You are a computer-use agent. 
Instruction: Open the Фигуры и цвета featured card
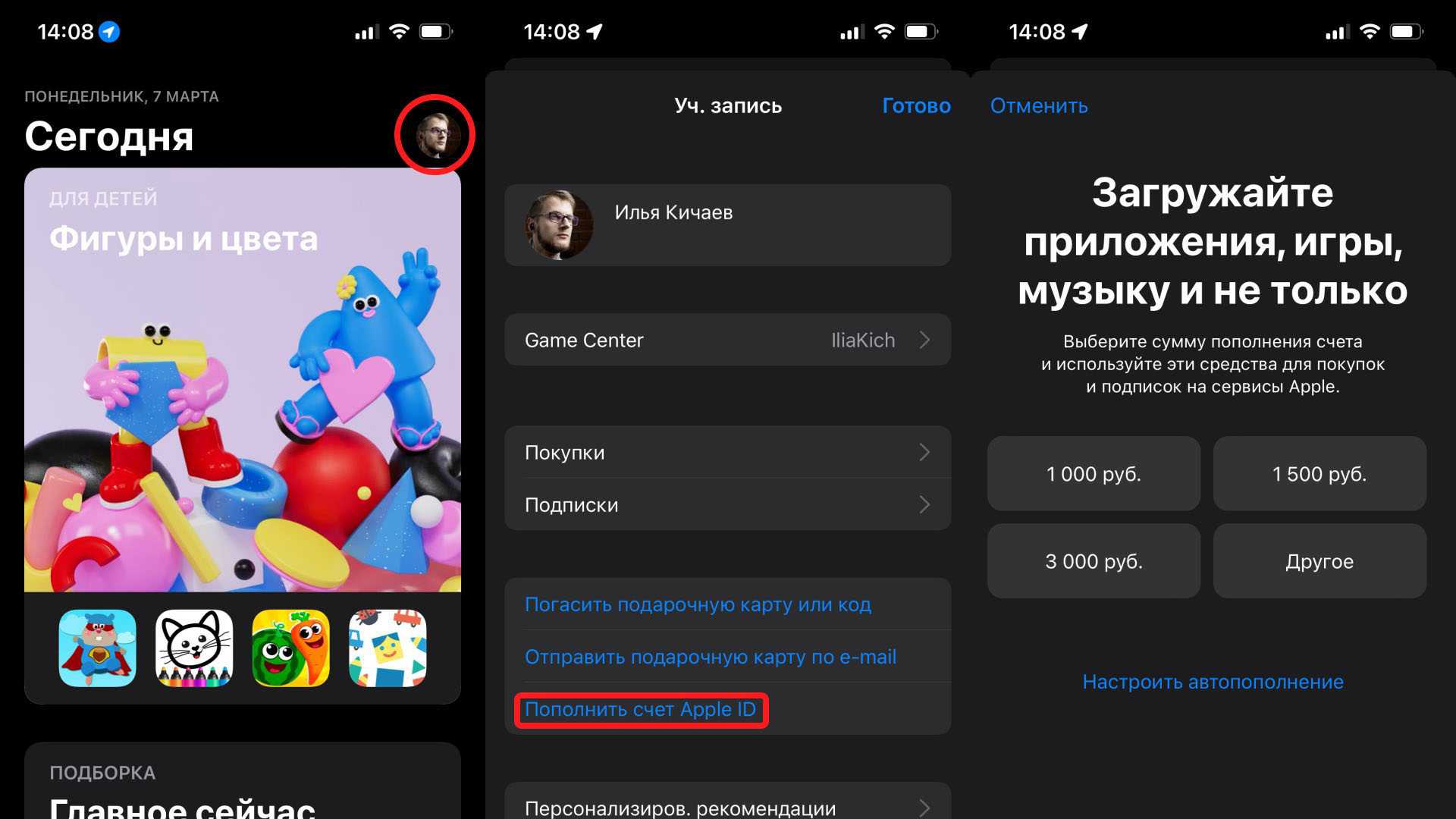(x=243, y=379)
